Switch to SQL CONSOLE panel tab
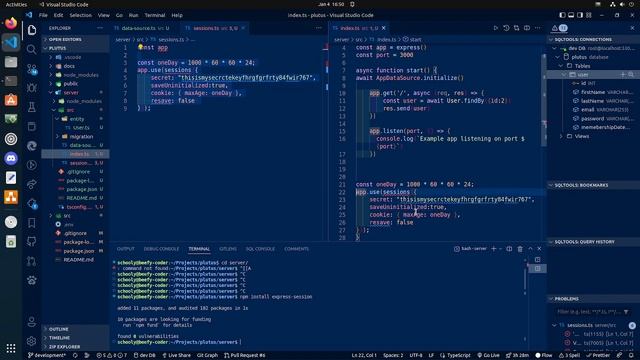The width and height of the screenshot is (640, 360). [x=260, y=249]
